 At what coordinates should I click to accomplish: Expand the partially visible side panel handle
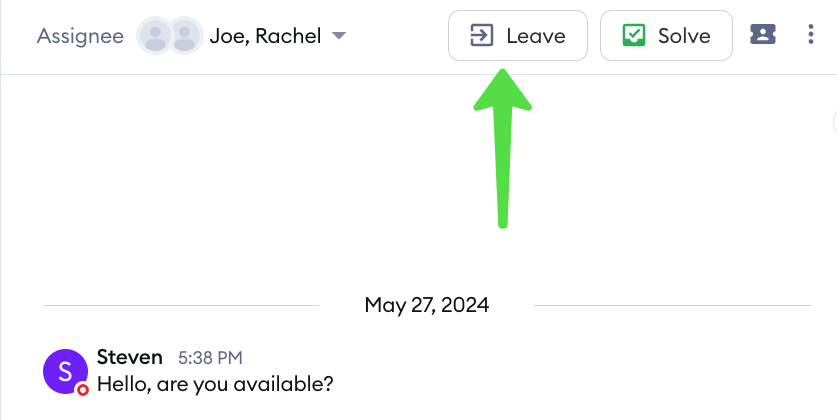[834, 122]
